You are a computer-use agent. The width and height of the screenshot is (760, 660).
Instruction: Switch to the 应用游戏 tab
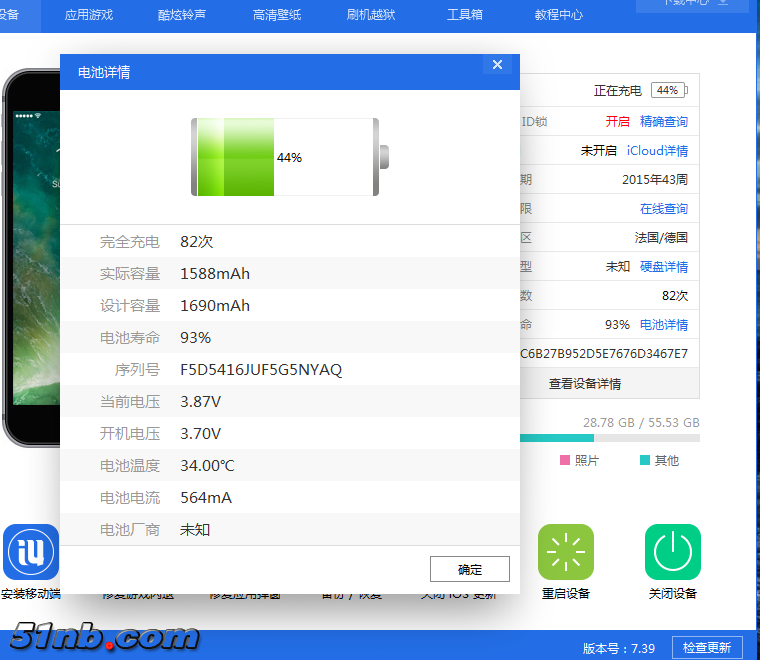89,15
